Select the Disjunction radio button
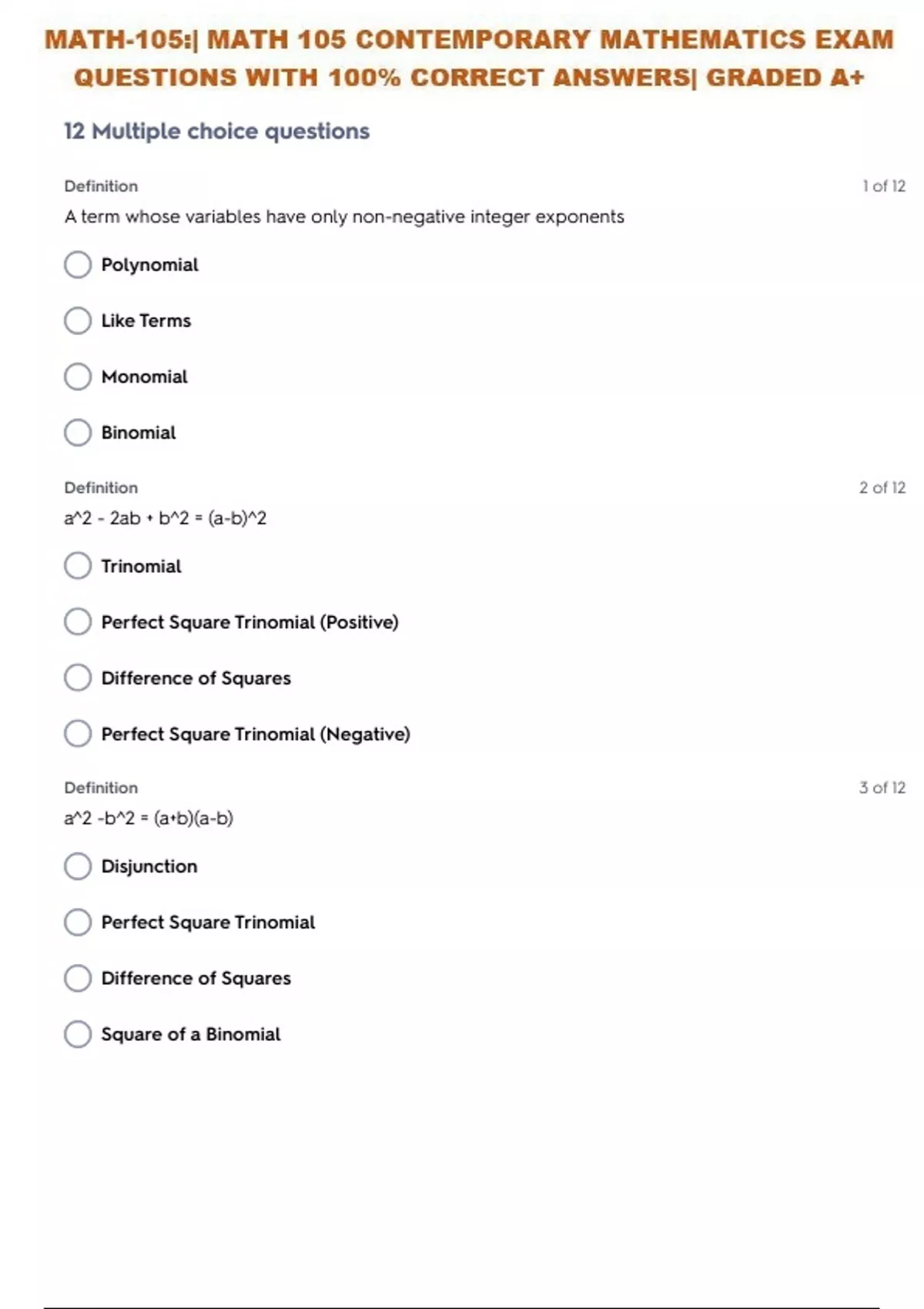The height and width of the screenshot is (1309, 924). point(78,866)
